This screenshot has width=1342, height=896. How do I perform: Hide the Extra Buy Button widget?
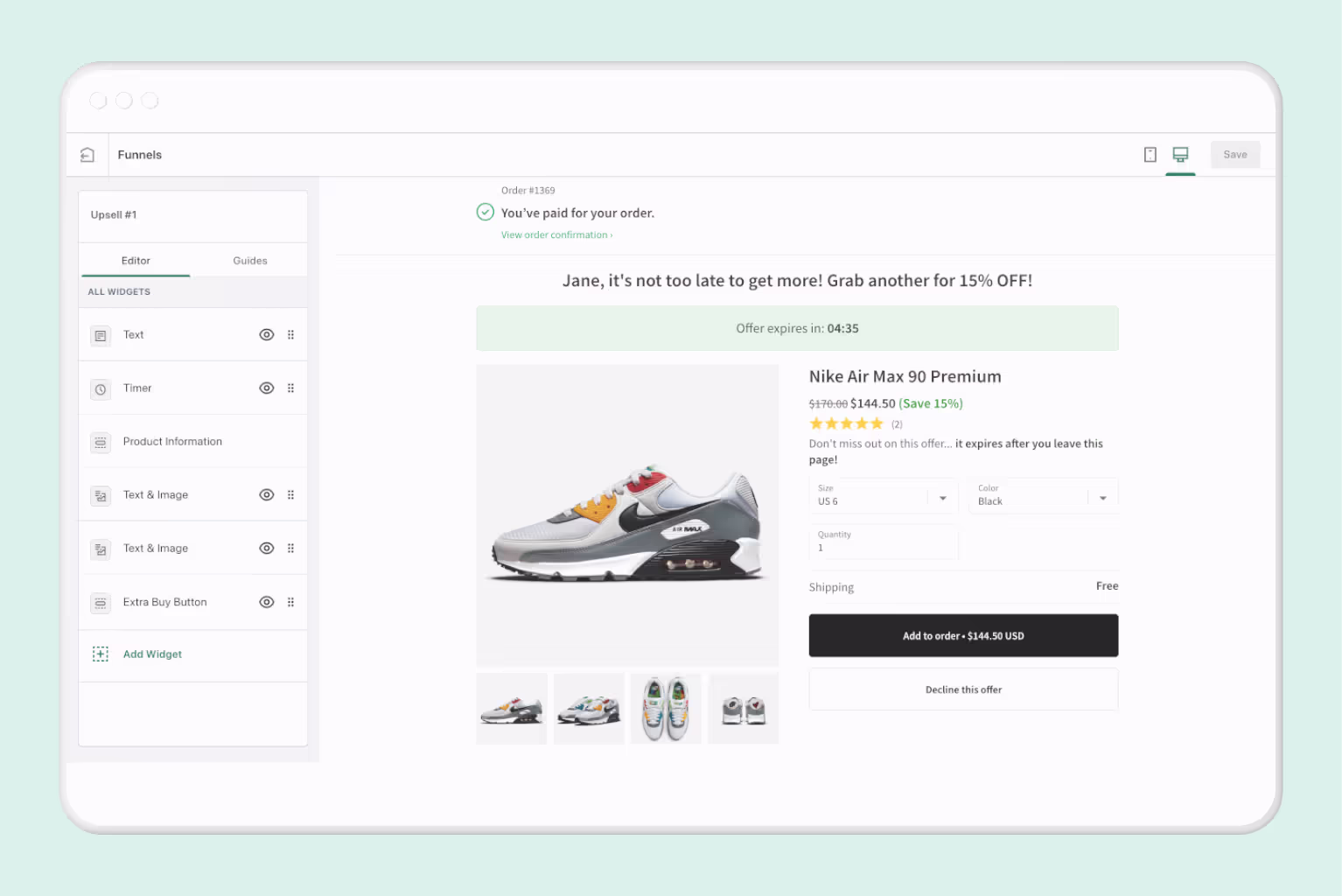pyautogui.click(x=267, y=602)
